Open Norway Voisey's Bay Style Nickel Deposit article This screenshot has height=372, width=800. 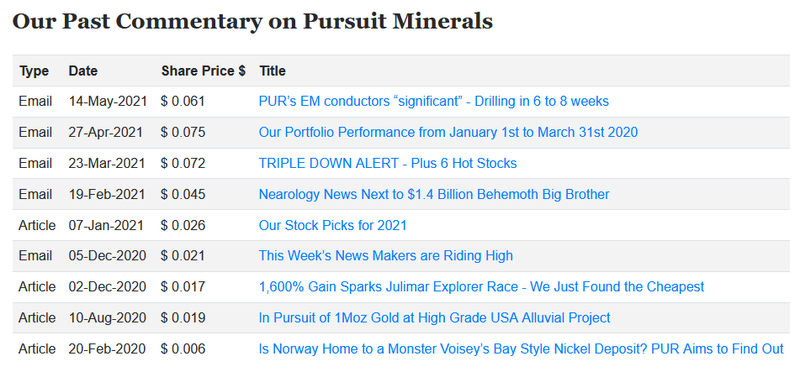tap(521, 349)
